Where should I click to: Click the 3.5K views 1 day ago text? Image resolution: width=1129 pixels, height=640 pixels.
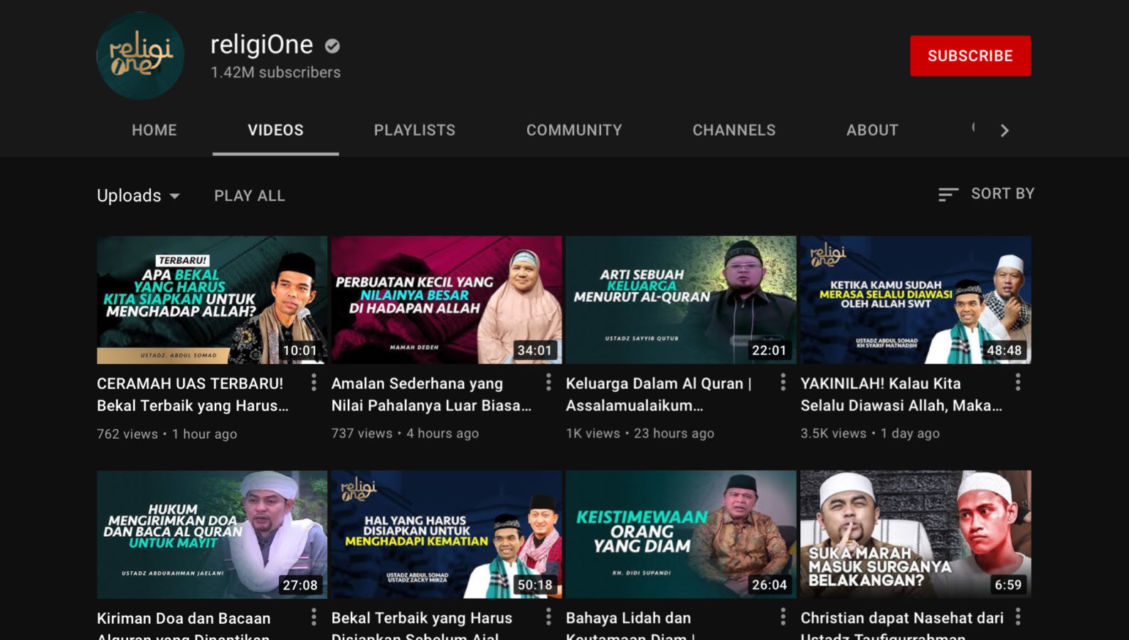[x=870, y=433]
